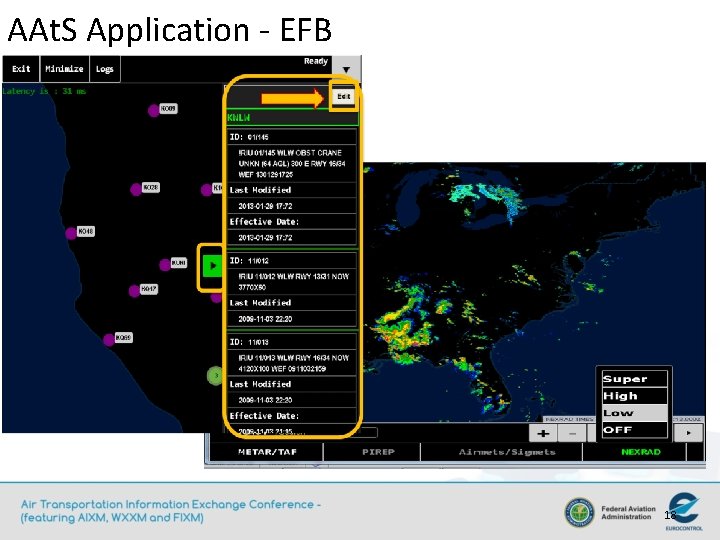Click the green play arrow panel toggle
Image resolution: width=720 pixels, height=540 pixels.
[212, 266]
